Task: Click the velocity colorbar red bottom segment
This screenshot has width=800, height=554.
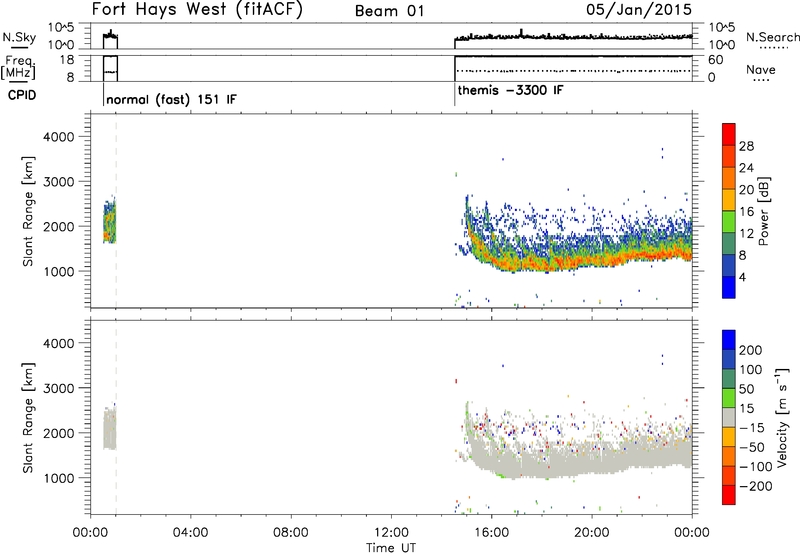Action: (x=729, y=495)
